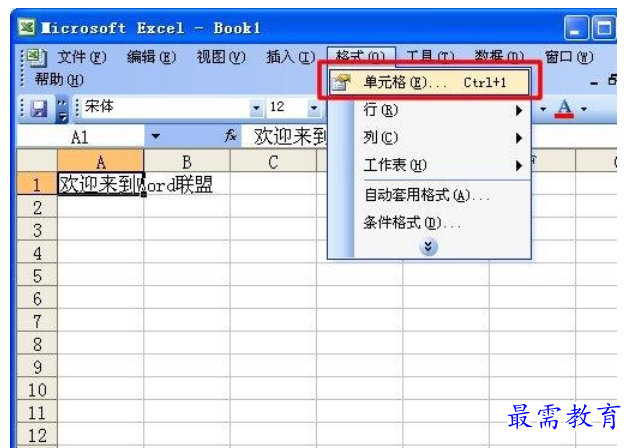629x448 pixels.
Task: Expand the full Format menu chevrons
Action: click(x=428, y=247)
